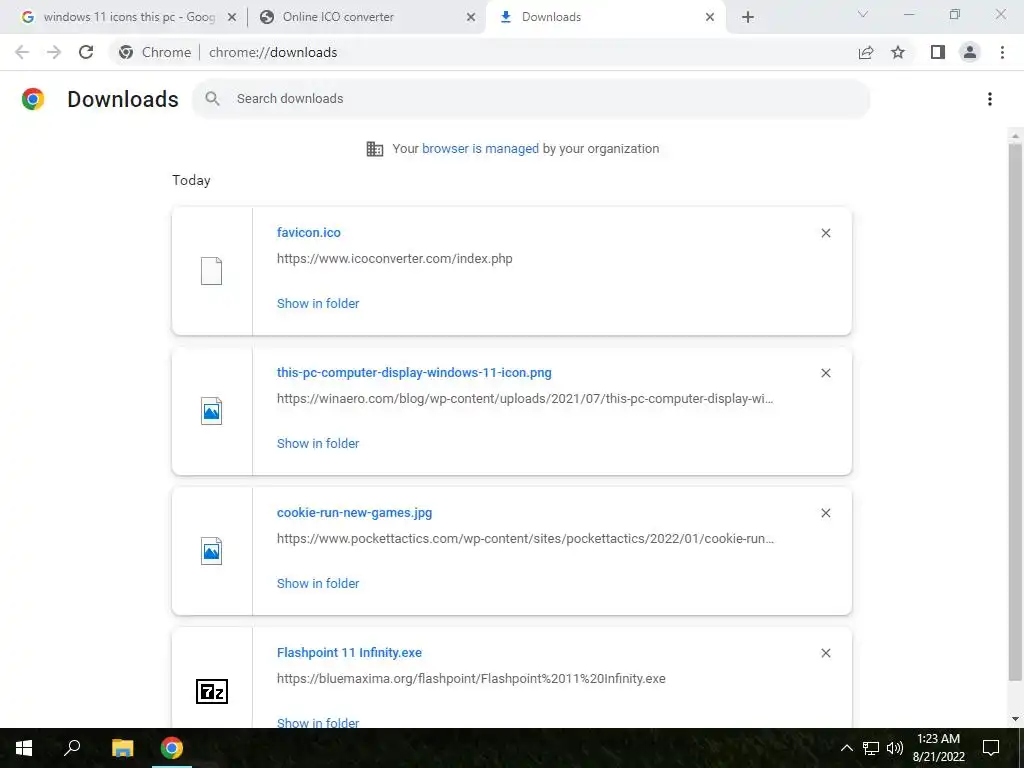This screenshot has height=768, width=1024.
Task: Click the page vertical scrollbar thumb
Action: tap(1015, 411)
